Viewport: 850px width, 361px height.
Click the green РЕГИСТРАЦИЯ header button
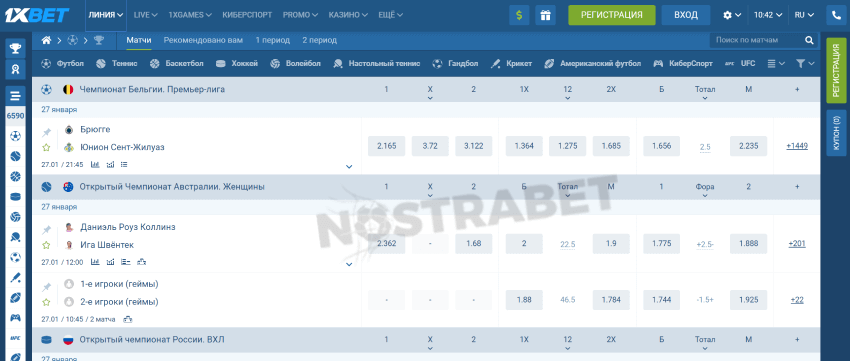click(611, 15)
